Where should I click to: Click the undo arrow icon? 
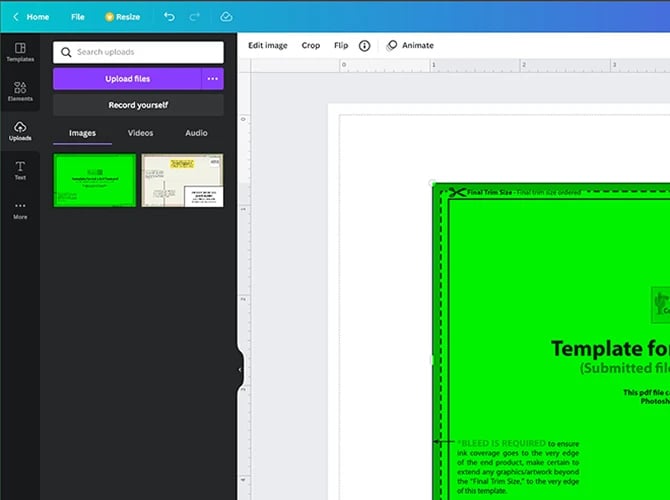click(x=169, y=17)
